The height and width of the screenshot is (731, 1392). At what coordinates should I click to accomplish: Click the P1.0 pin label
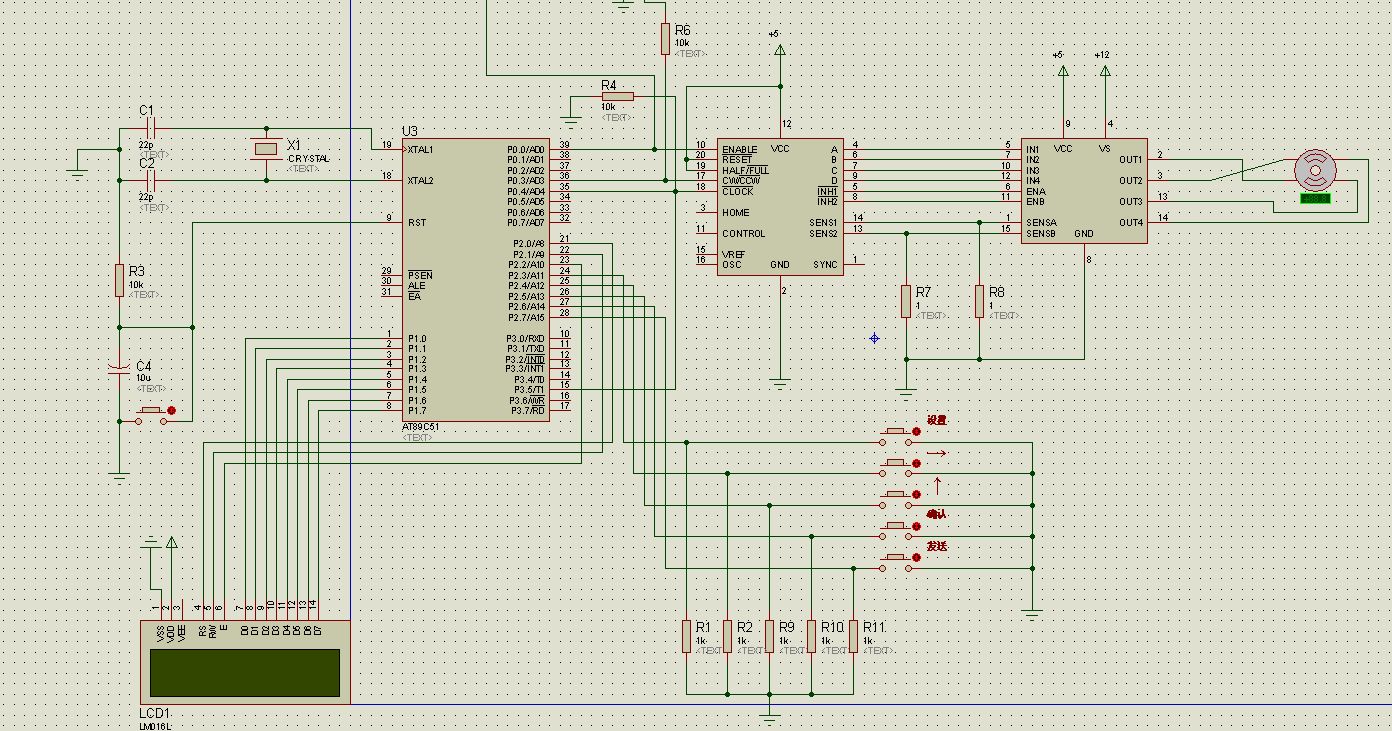(x=417, y=338)
